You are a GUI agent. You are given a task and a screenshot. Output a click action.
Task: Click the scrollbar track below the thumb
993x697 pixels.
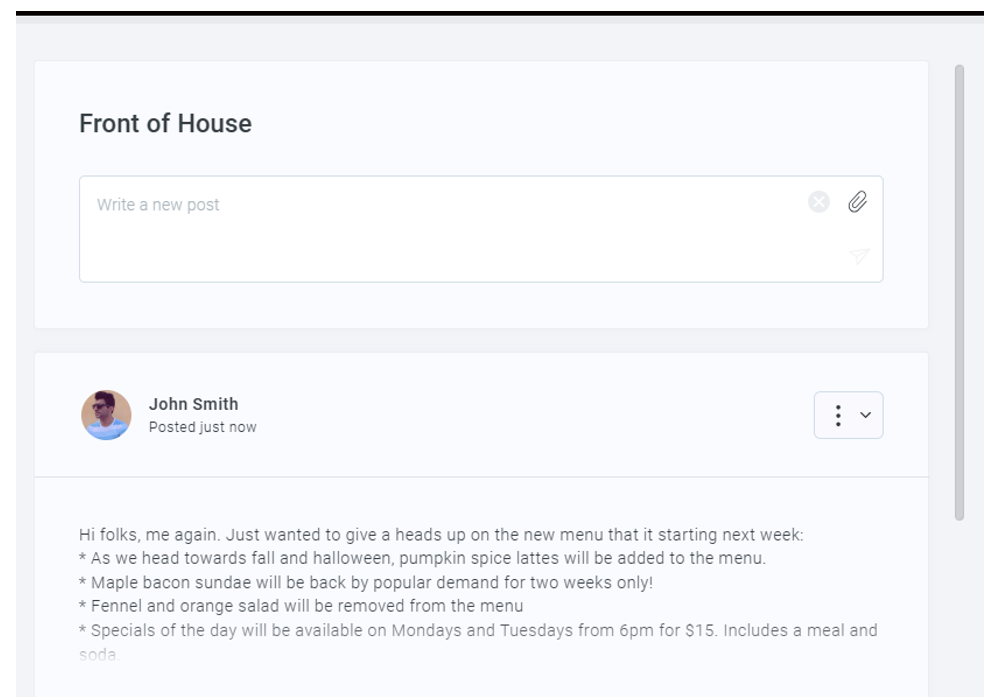click(x=959, y=600)
